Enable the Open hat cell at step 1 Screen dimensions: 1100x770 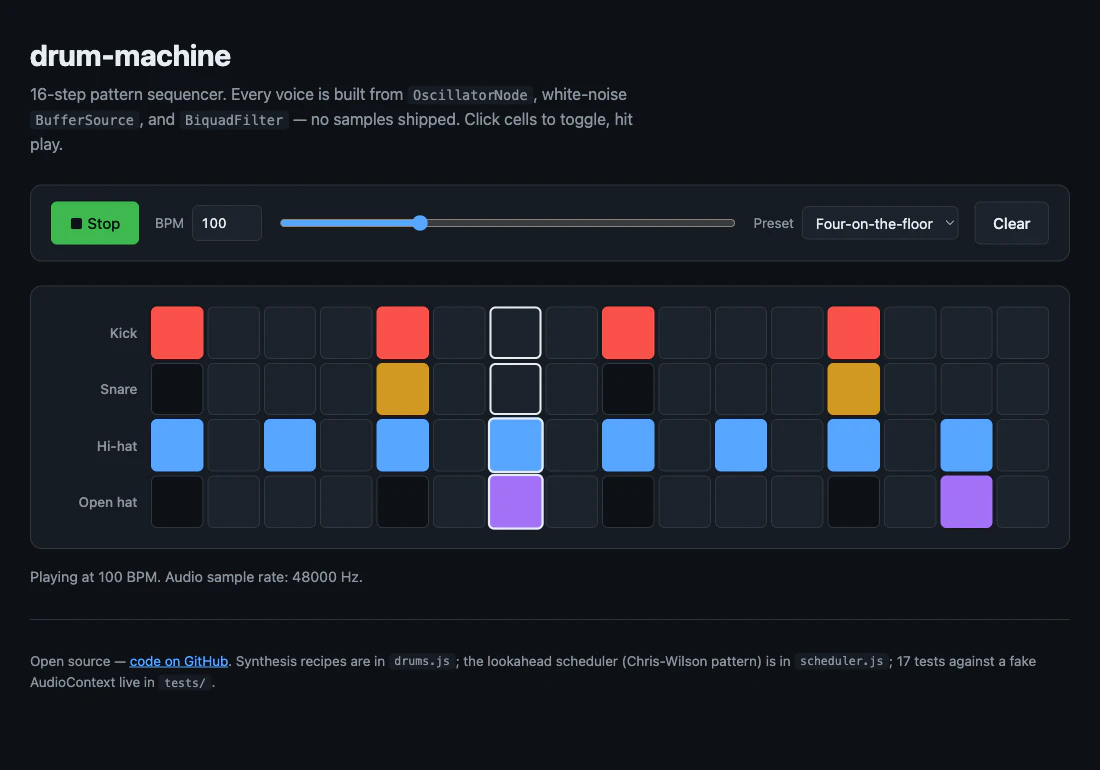click(177, 502)
